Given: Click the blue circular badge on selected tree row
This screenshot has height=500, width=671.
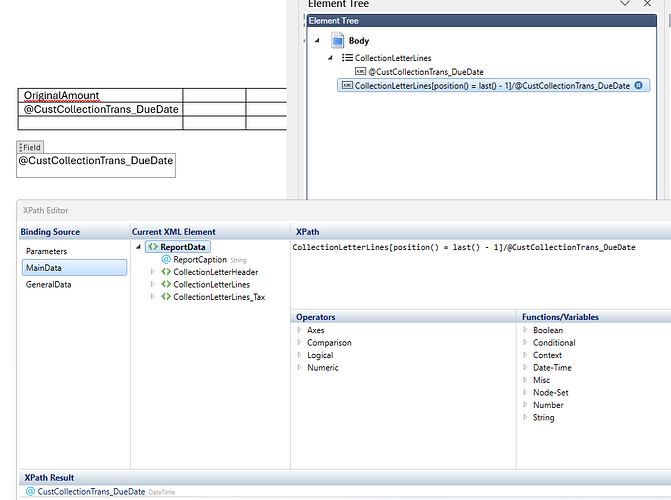Looking at the screenshot, I should click(x=638, y=86).
